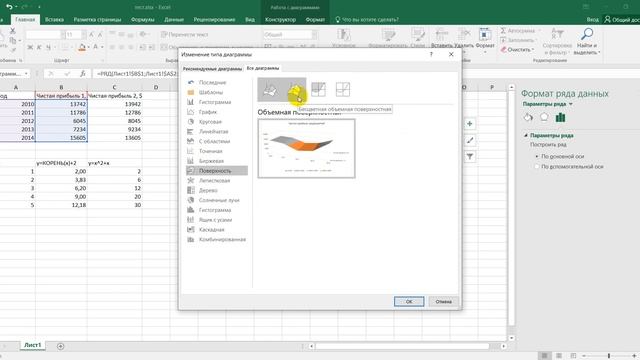Screen dimensions: 640x360
Task: Open Series Options bar chart icon
Action: (560, 118)
